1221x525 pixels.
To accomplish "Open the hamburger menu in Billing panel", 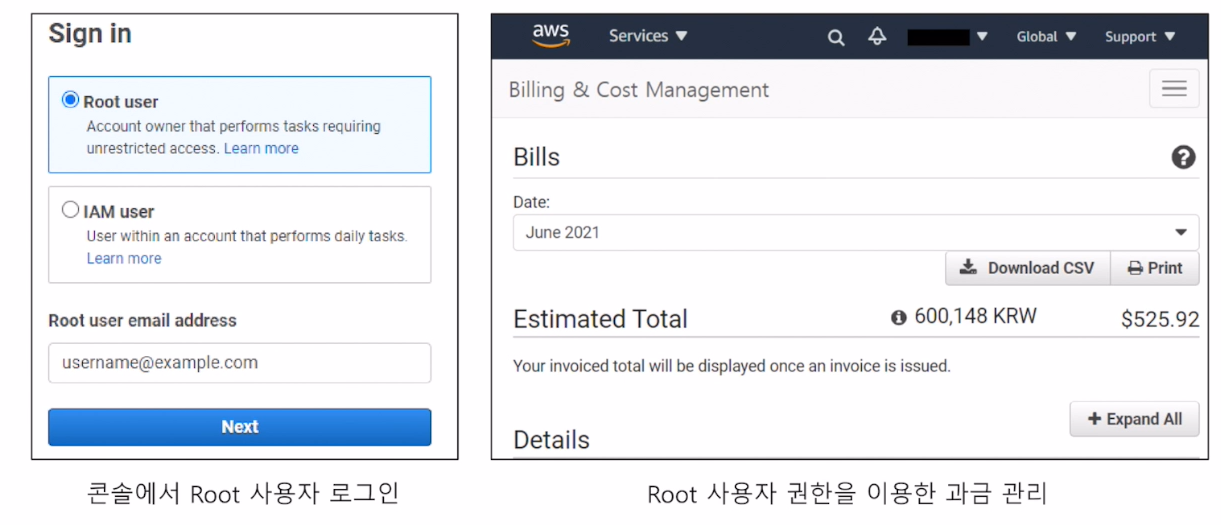I will 1174,89.
